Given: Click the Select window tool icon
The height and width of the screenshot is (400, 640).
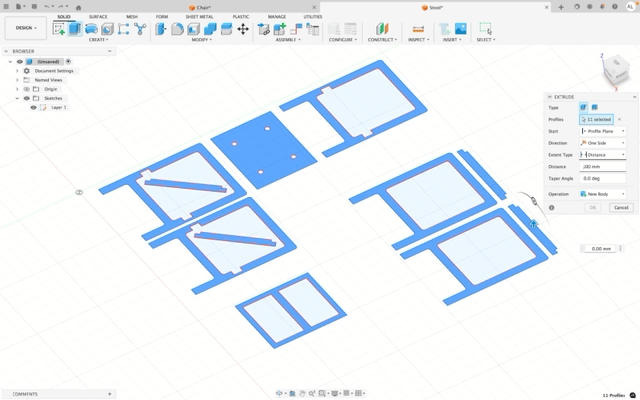Looking at the screenshot, I should click(485, 29).
